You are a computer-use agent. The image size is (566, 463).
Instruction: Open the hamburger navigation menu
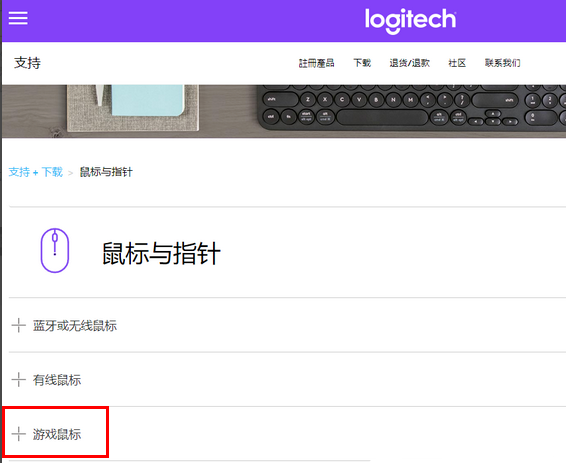[x=18, y=18]
